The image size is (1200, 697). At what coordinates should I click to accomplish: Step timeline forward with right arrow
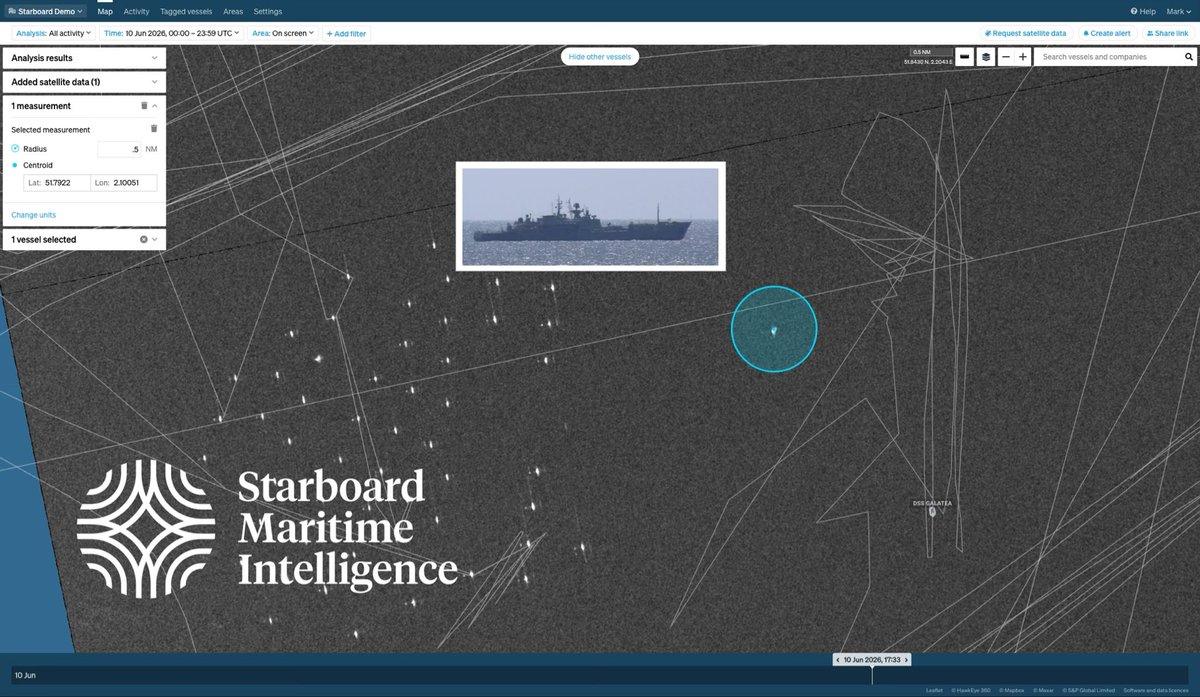click(x=906, y=660)
